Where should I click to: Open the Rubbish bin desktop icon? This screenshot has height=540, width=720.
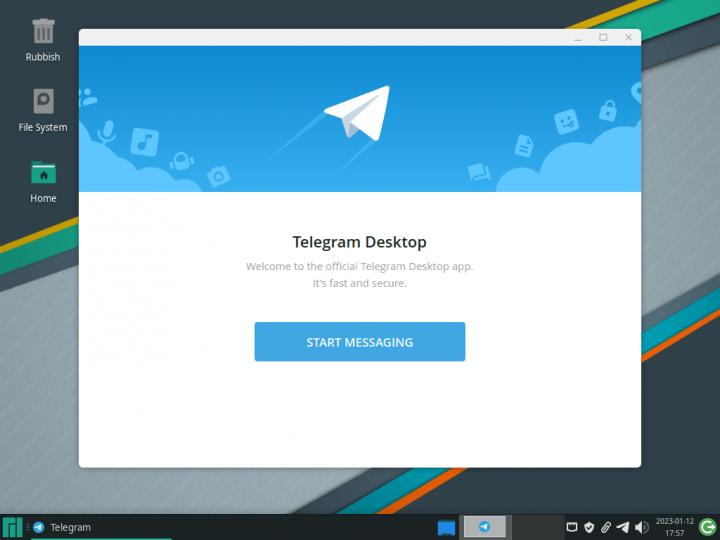pos(43,40)
